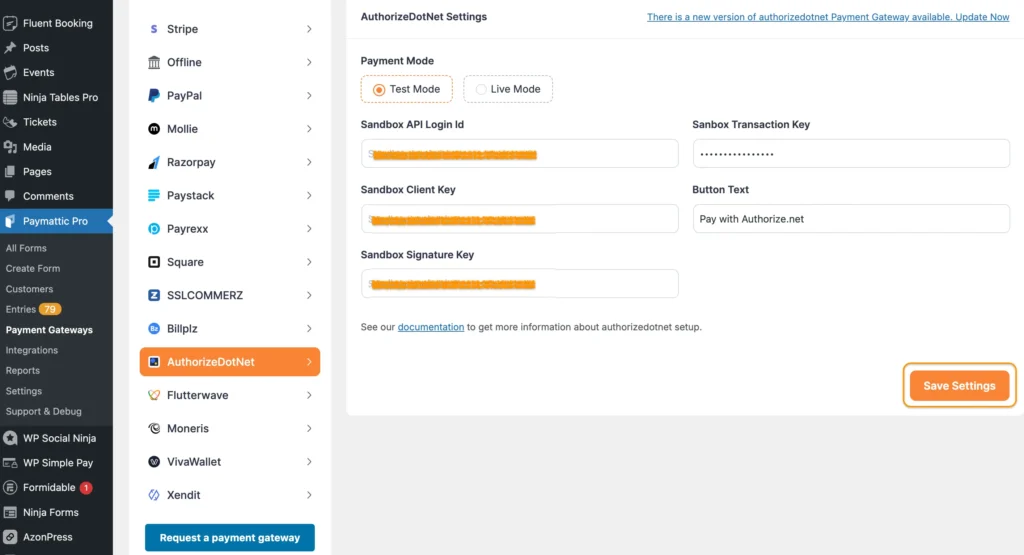Open All Forms submenu item
Viewport: 1024px width, 555px height.
(26, 248)
